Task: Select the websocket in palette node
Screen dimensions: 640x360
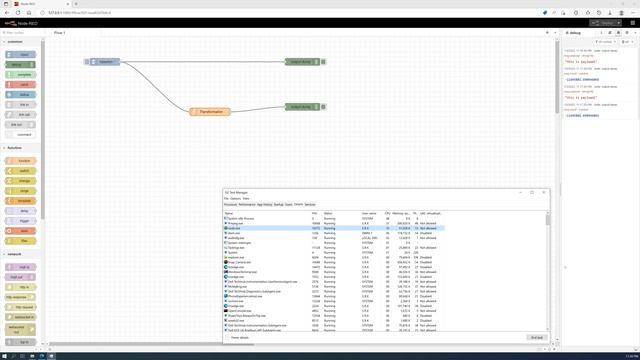Action: click(x=20, y=317)
